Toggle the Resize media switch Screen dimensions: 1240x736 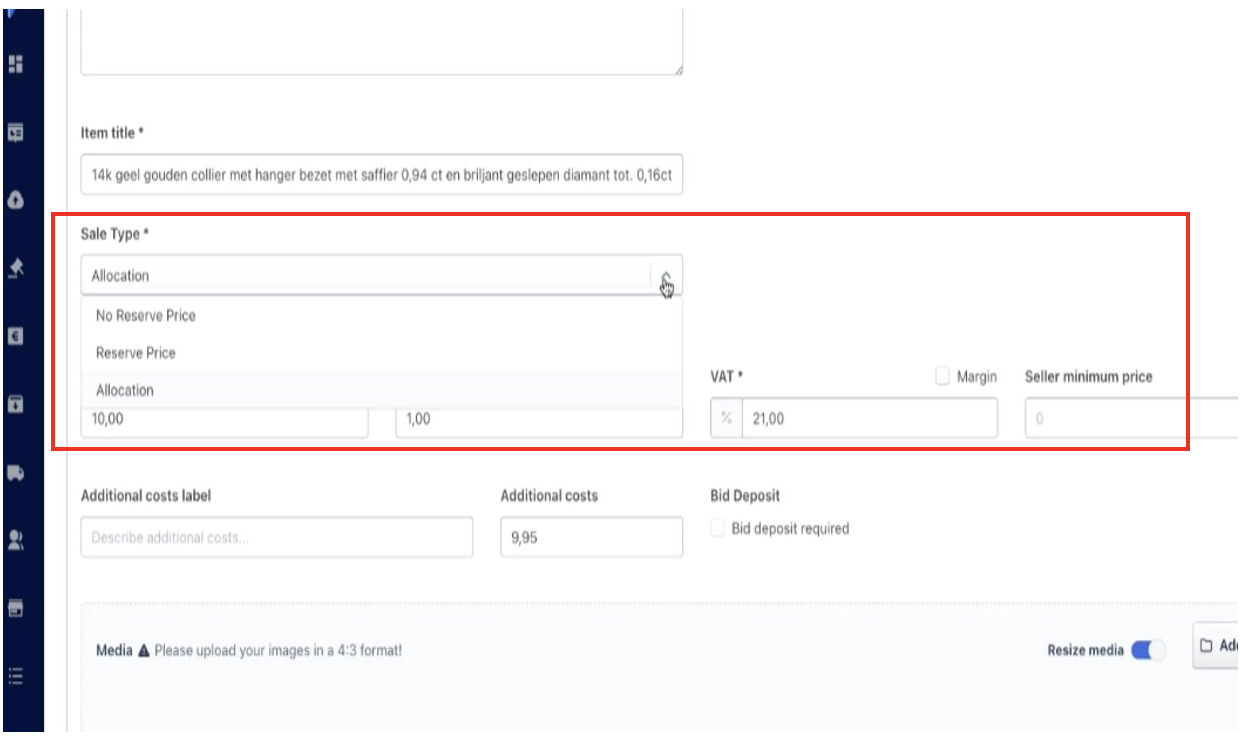1148,650
